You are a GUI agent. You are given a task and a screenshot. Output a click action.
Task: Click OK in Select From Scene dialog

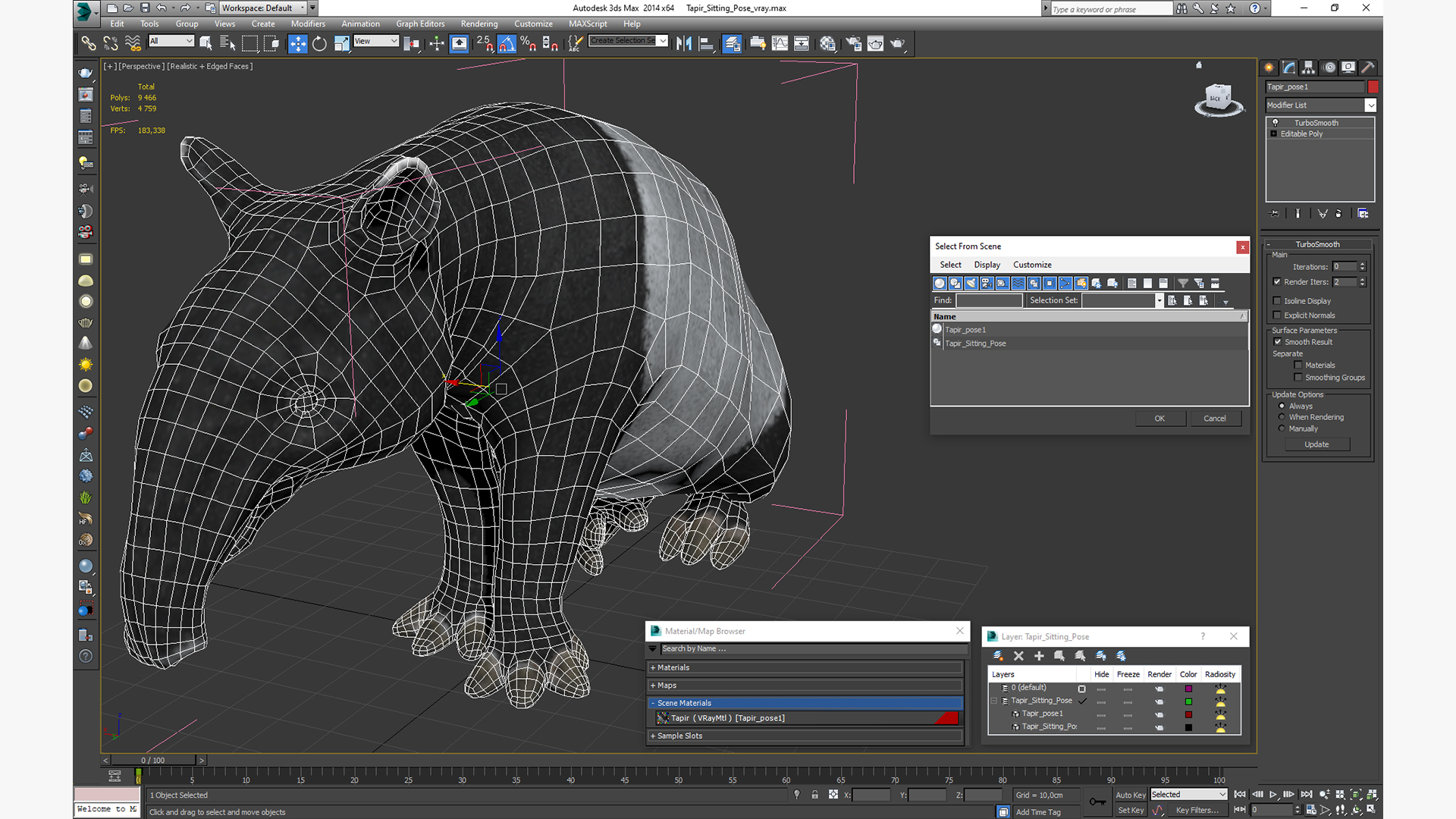(1159, 419)
